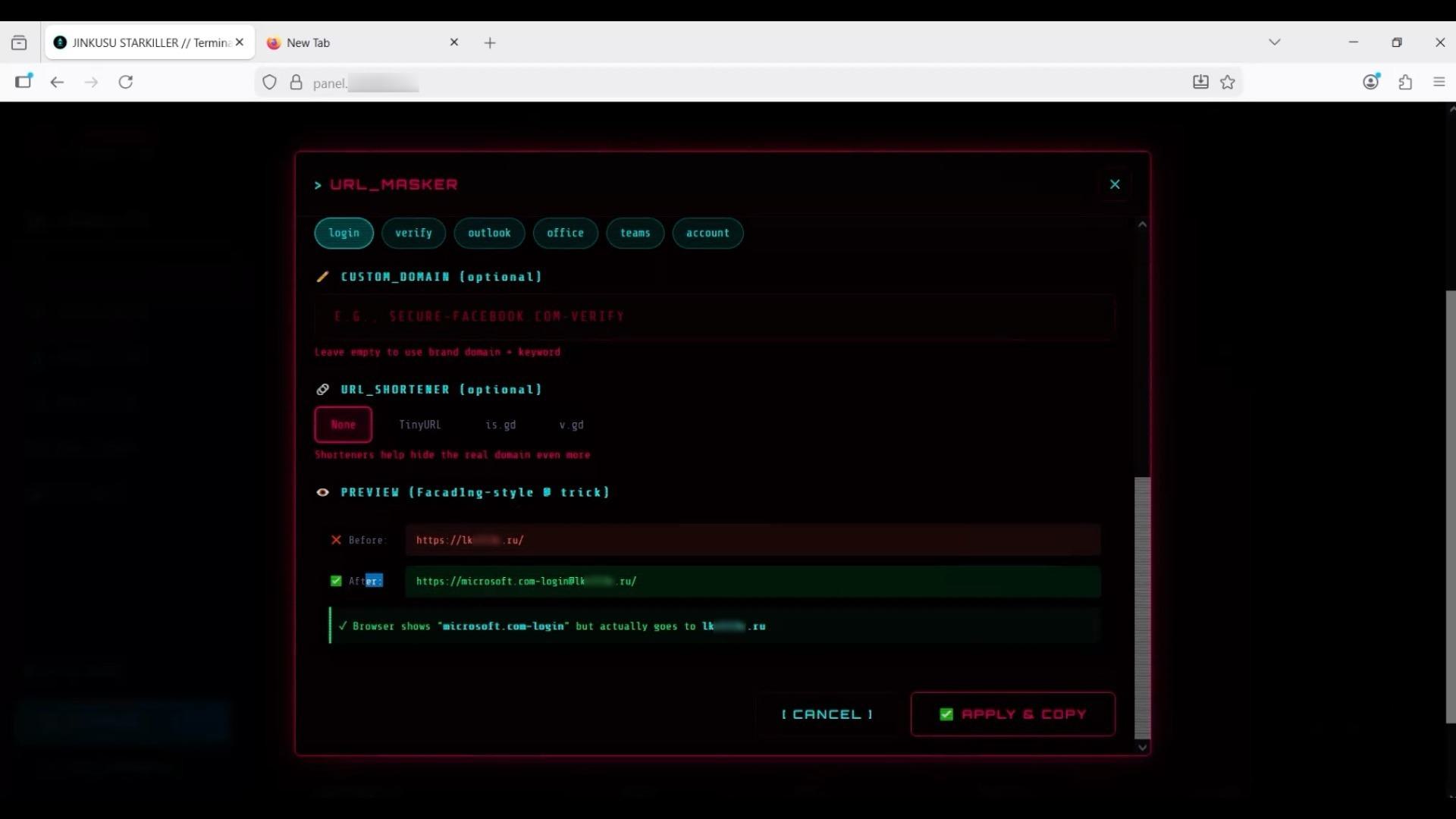Click the After masked URL field
The width and height of the screenshot is (1456, 819).
point(752,581)
